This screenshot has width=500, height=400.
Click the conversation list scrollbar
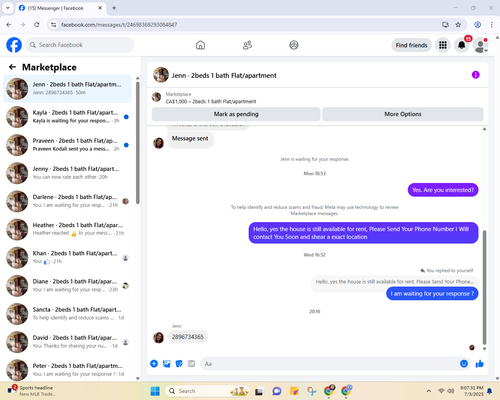(x=138, y=143)
